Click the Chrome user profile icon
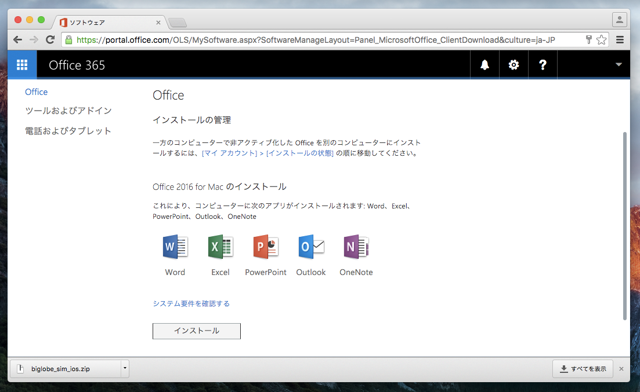This screenshot has width=640, height=392. click(x=619, y=19)
